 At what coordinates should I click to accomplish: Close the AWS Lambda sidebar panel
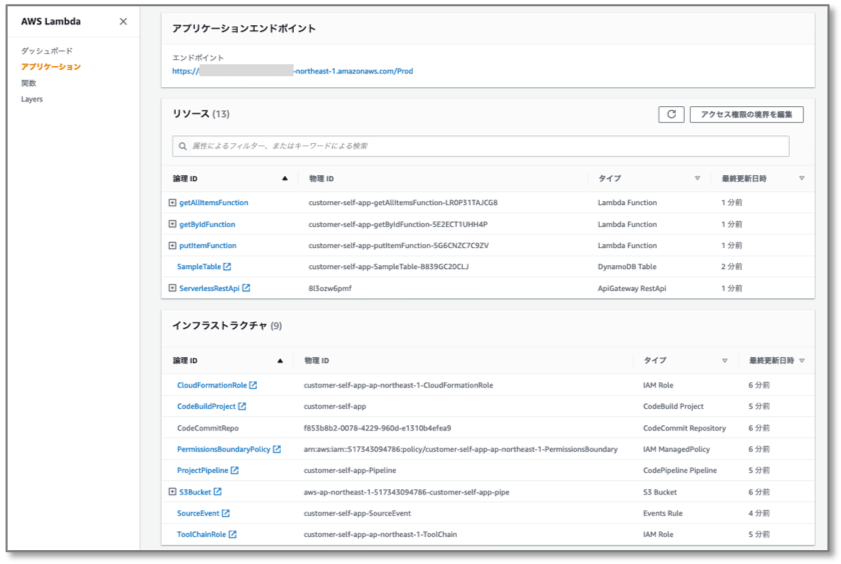[x=123, y=21]
